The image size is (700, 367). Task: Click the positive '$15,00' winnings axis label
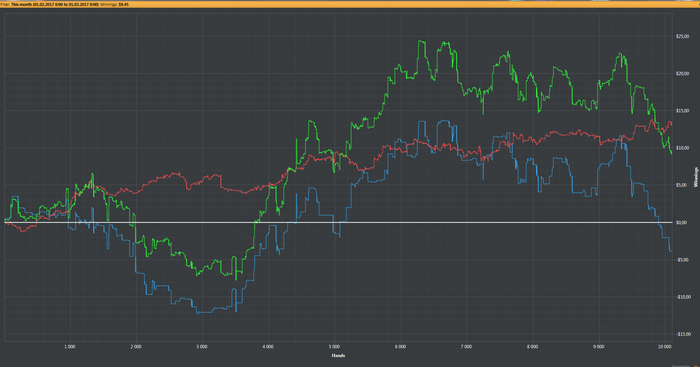pyautogui.click(x=683, y=111)
